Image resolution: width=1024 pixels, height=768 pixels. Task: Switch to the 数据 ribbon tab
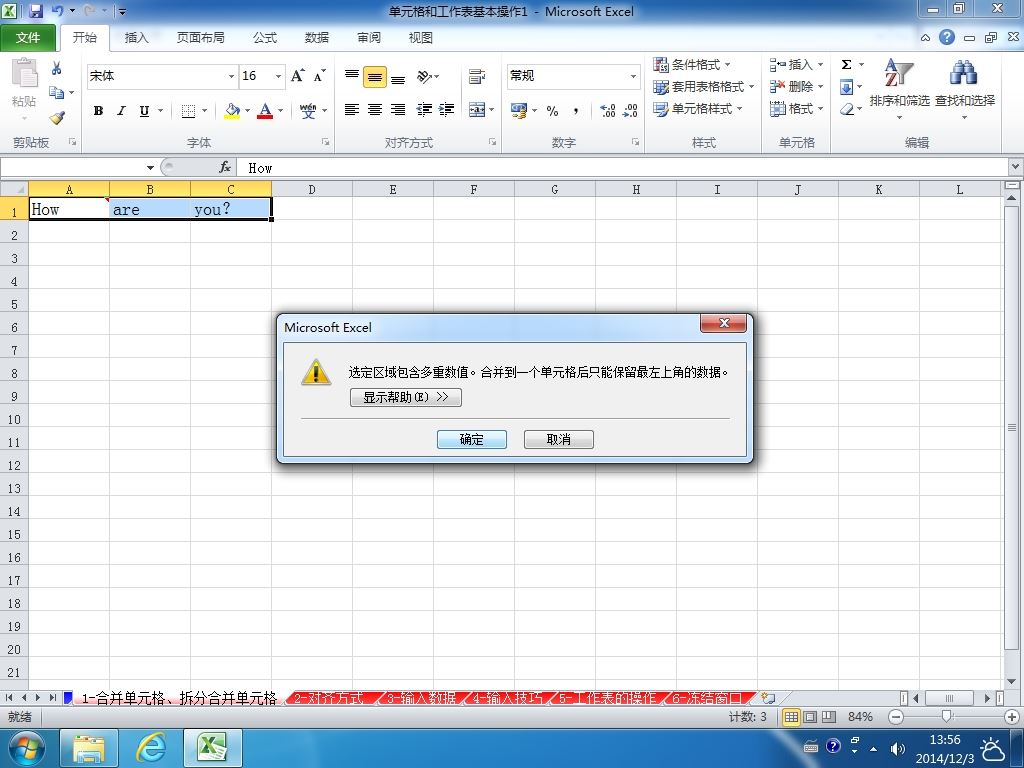(317, 38)
